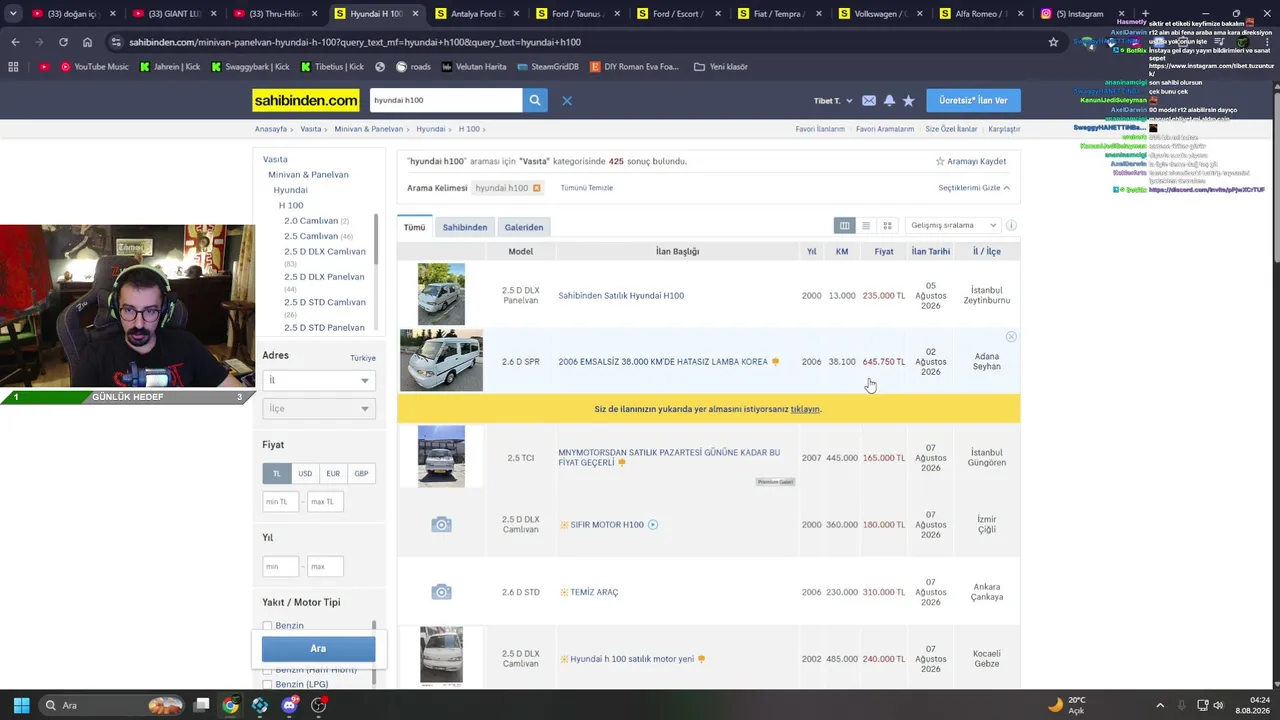Dismiss the highlighted Adana listing with X

1011,337
